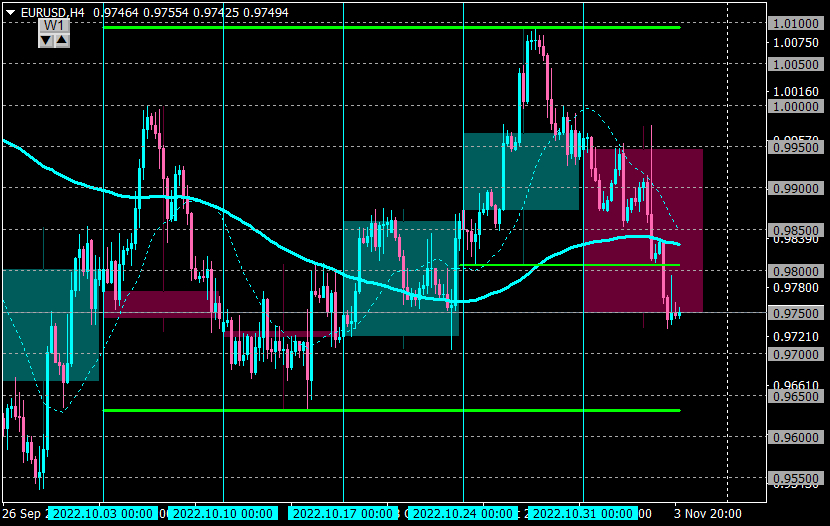Image resolution: width=830 pixels, height=526 pixels.
Task: Select the 2022.10.10 00:00 date label
Action: 223,513
